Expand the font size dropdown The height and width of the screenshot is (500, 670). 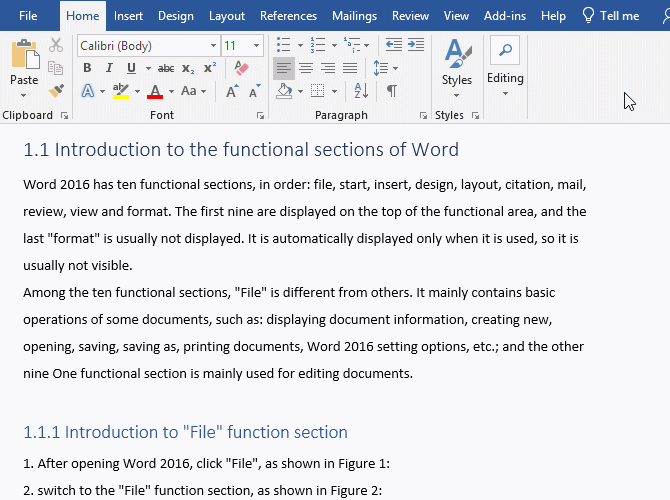[257, 46]
